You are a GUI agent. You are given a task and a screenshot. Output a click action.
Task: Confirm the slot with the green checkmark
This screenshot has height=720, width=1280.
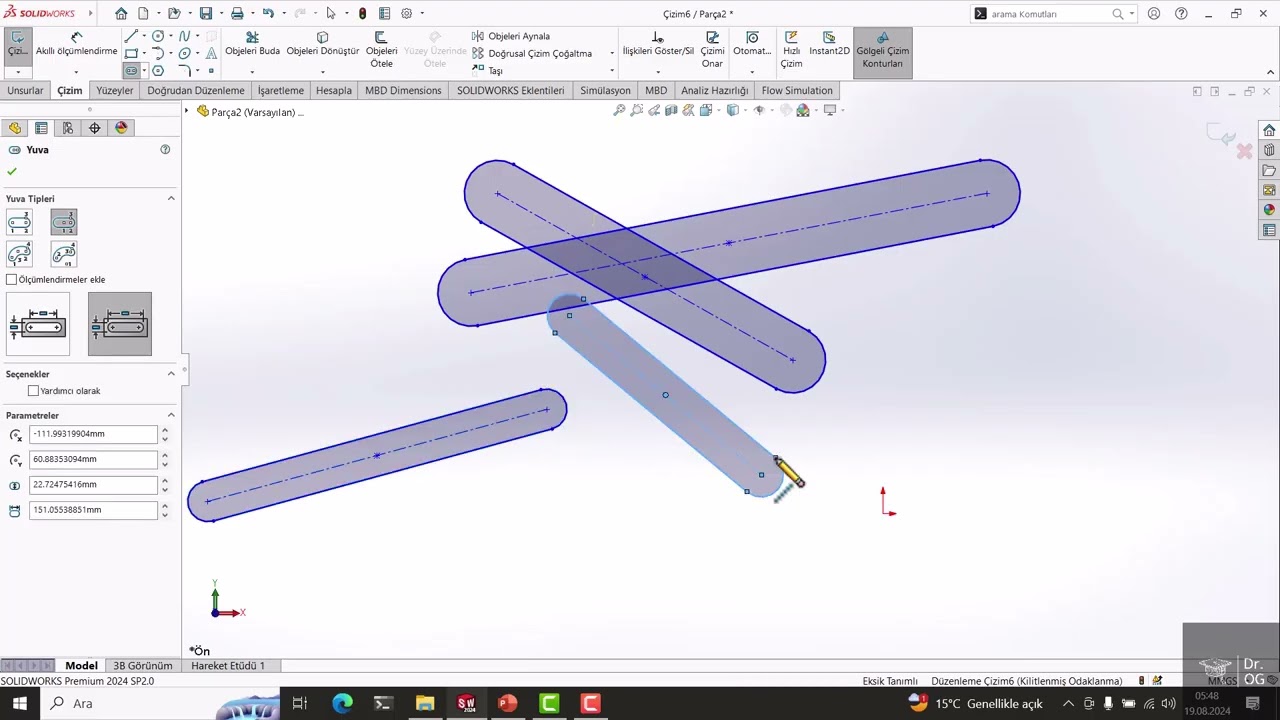click(12, 172)
